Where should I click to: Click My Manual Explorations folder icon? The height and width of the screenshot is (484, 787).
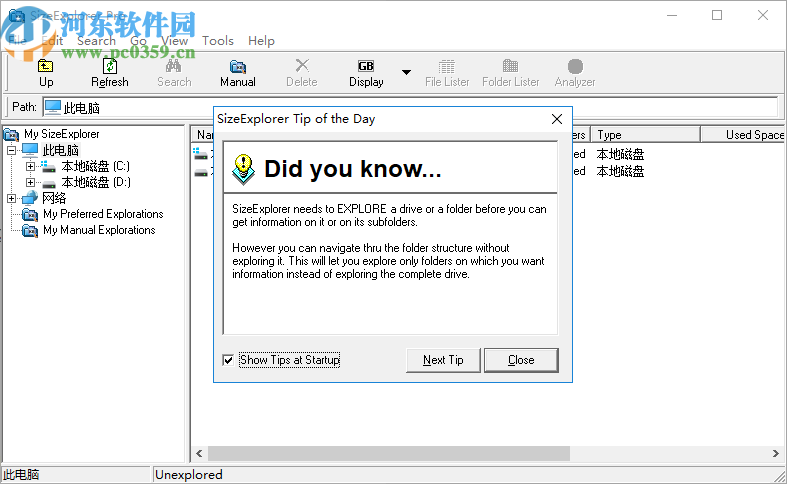pos(30,230)
